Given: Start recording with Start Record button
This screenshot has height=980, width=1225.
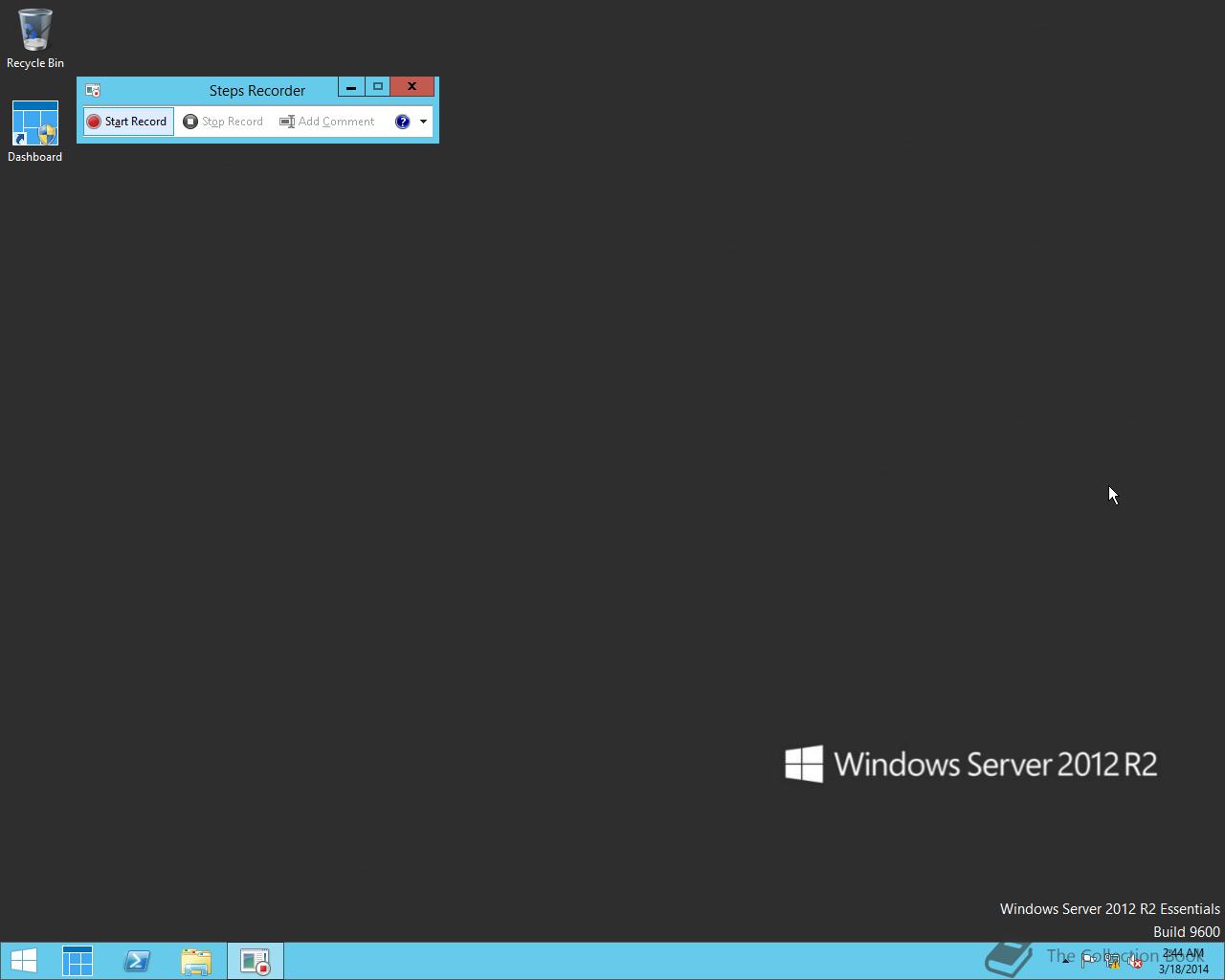Looking at the screenshot, I should (128, 122).
